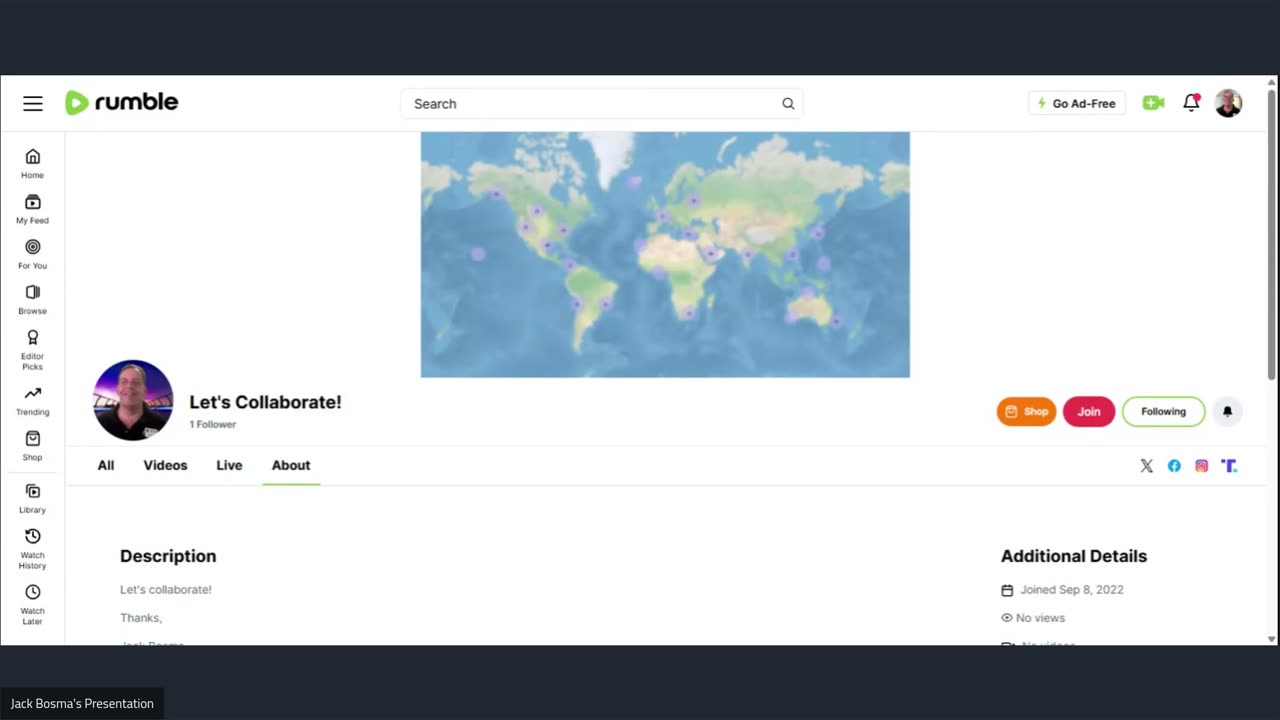
Task: Open Shop in sidebar
Action: click(x=33, y=445)
